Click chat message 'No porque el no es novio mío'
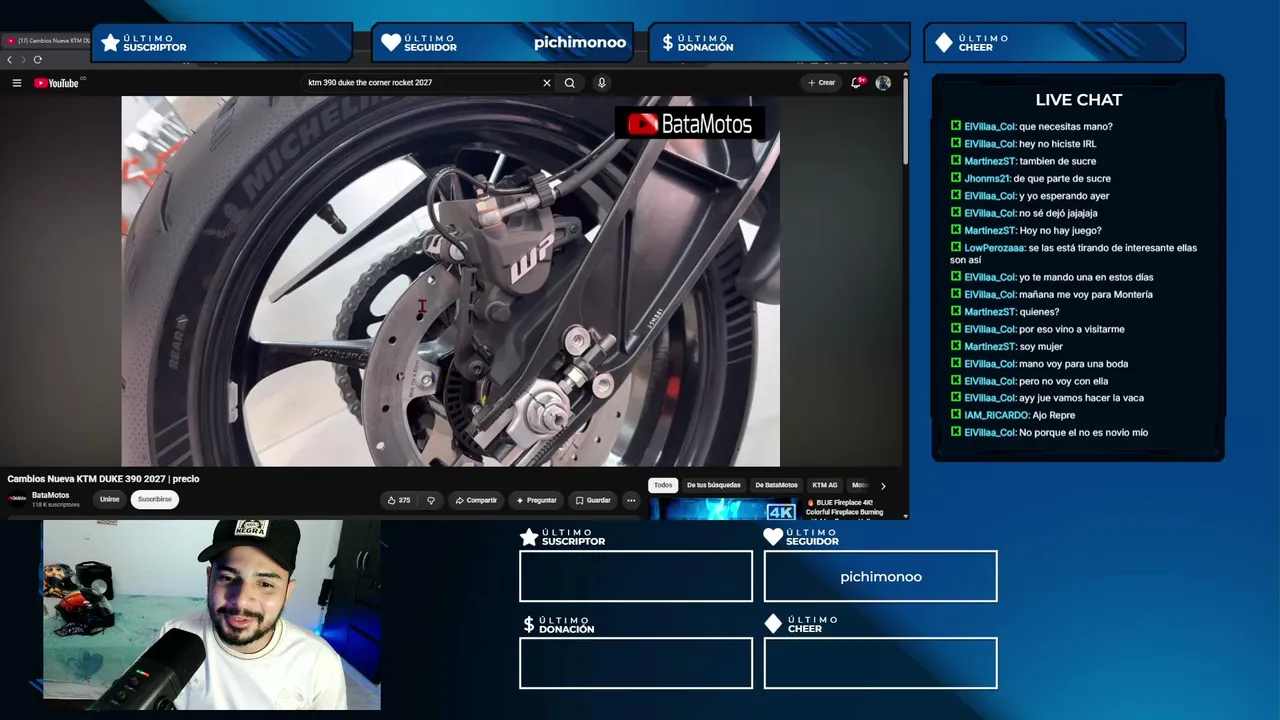Viewport: 1280px width, 720px height. pyautogui.click(x=1083, y=433)
